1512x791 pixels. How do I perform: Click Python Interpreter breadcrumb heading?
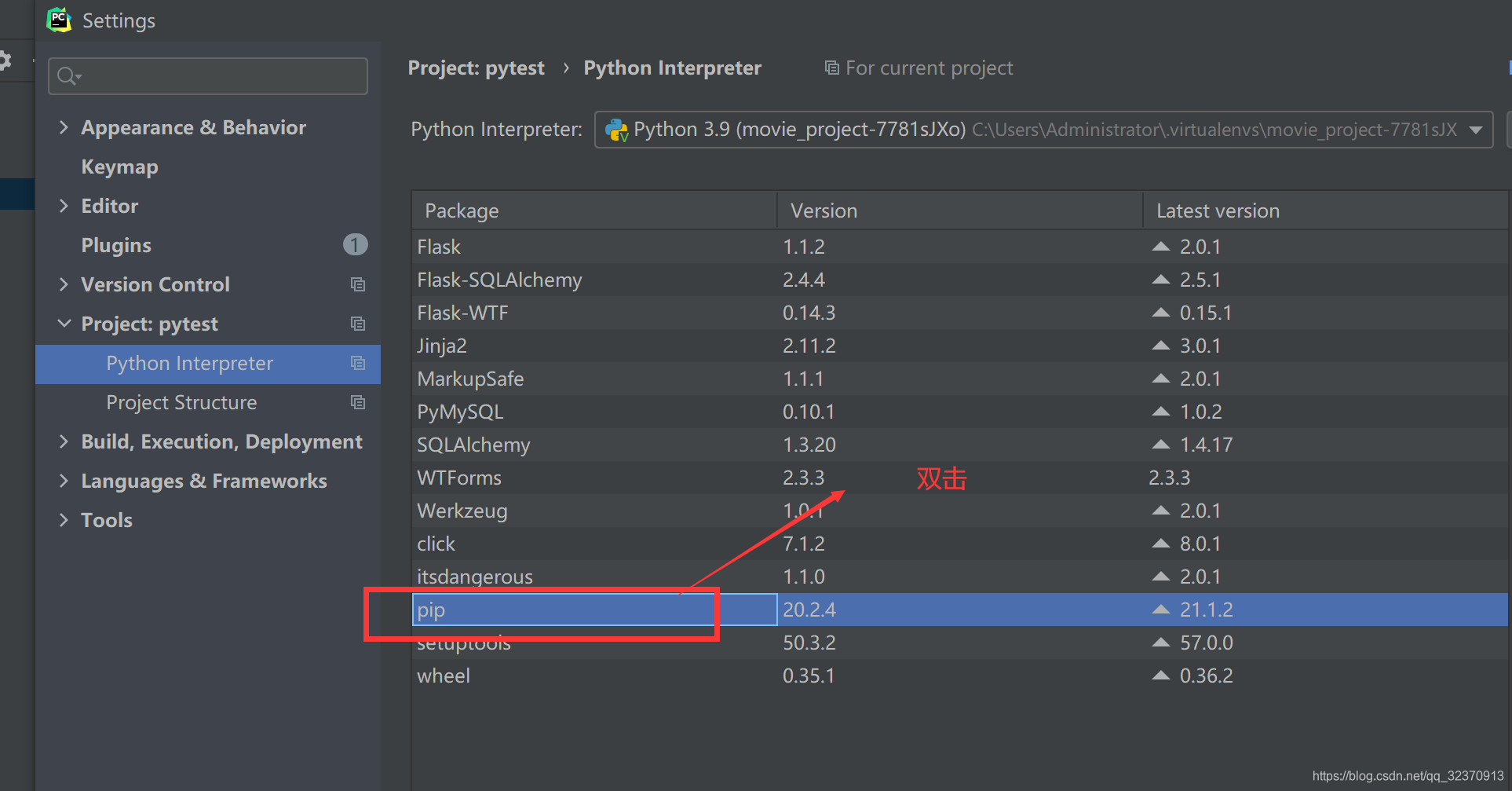pyautogui.click(x=673, y=68)
